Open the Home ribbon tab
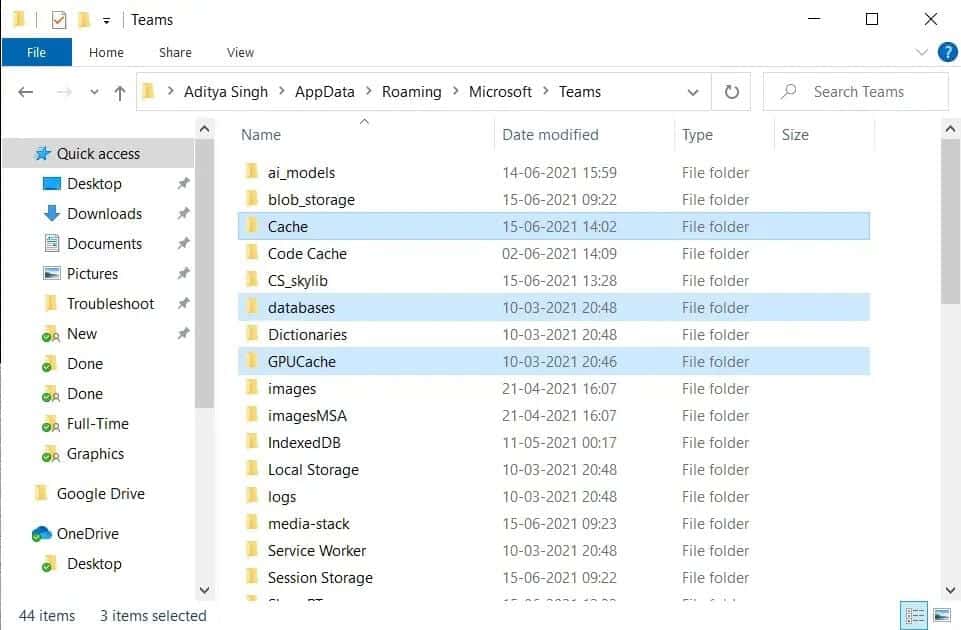The height and width of the screenshot is (630, 961). pos(106,53)
